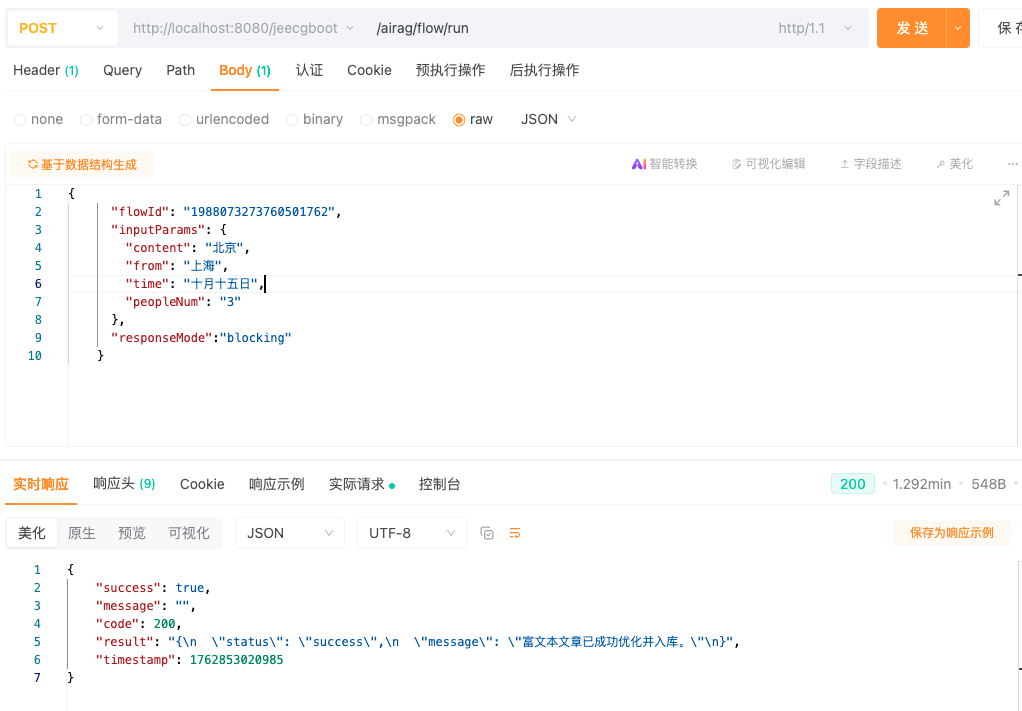Click 保存为响应示例 button
This screenshot has width=1022, height=711.
pos(951,533)
